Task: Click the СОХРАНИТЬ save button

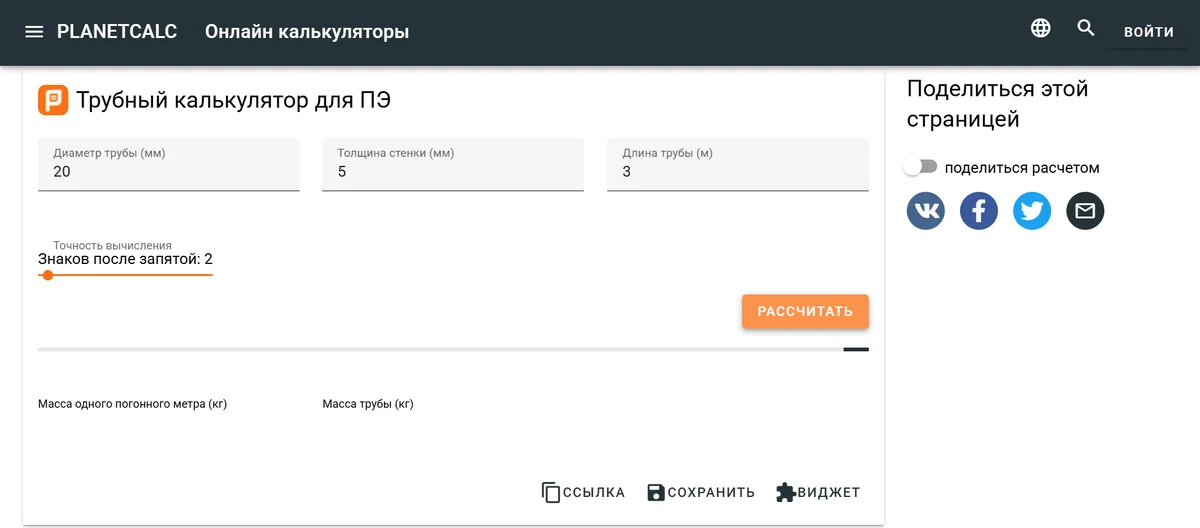Action: tap(700, 492)
